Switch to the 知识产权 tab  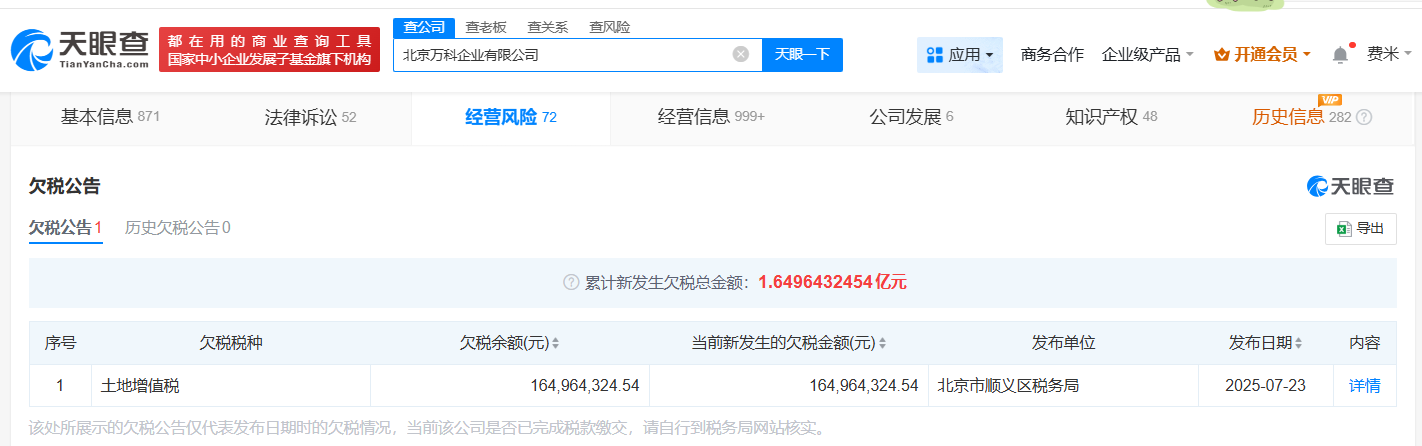point(1111,118)
